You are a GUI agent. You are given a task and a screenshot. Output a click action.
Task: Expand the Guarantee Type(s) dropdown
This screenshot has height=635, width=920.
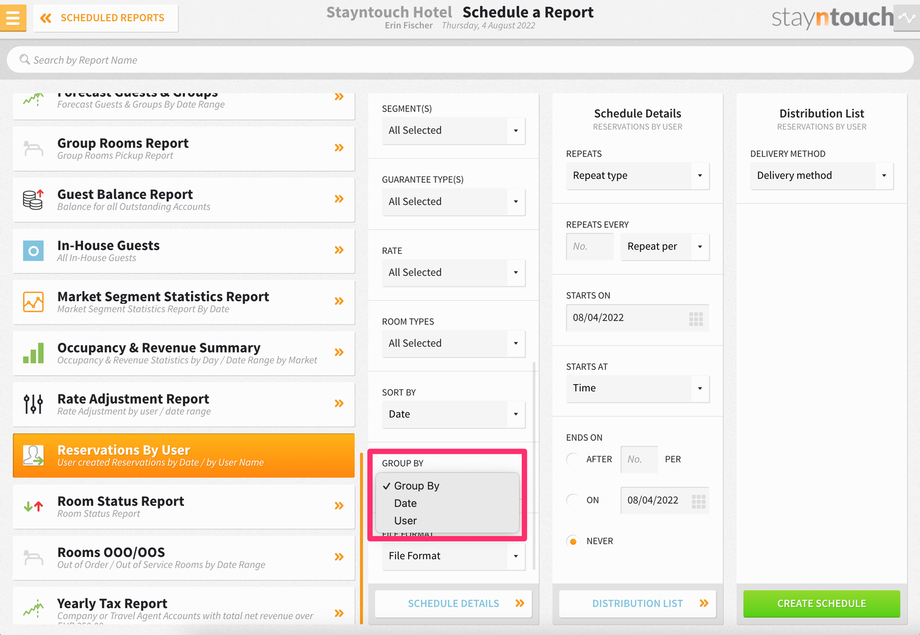click(x=453, y=201)
